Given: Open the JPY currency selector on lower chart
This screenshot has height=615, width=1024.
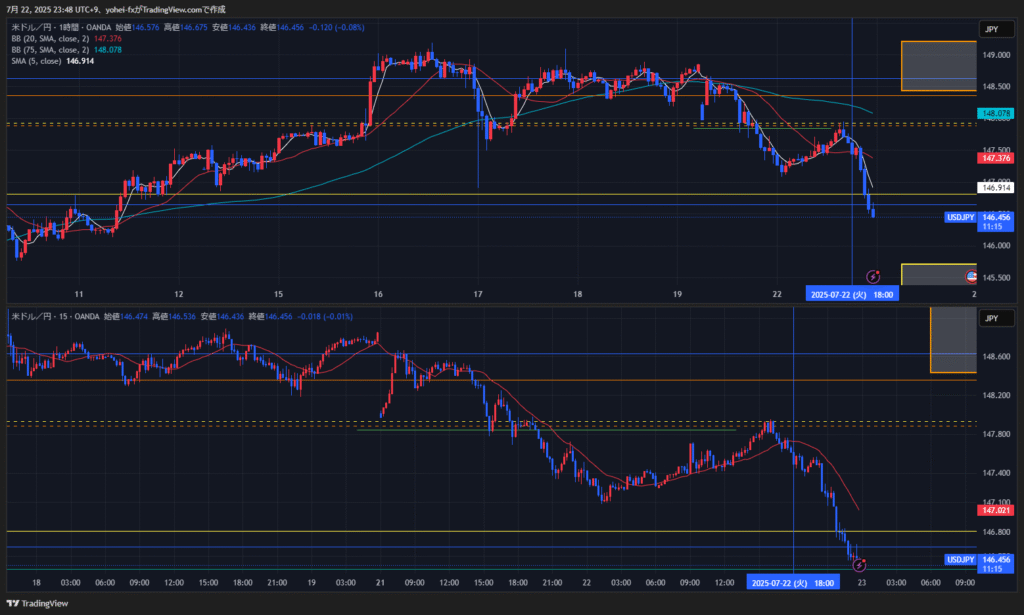Looking at the screenshot, I should 993,318.
